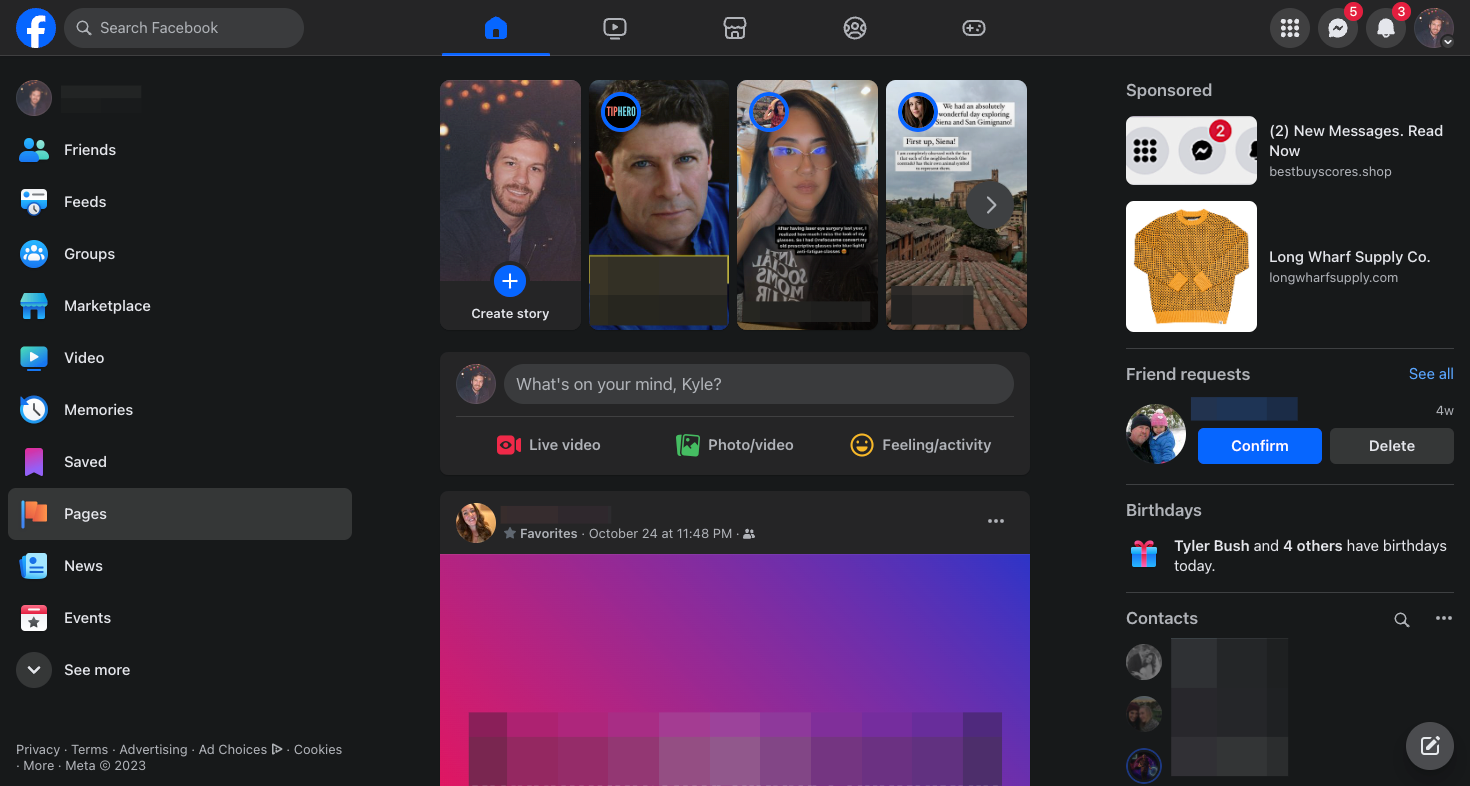Screen dimensions: 1470x786
Task: Click the Tyler Bush birthdays notice
Action: tap(1290, 556)
